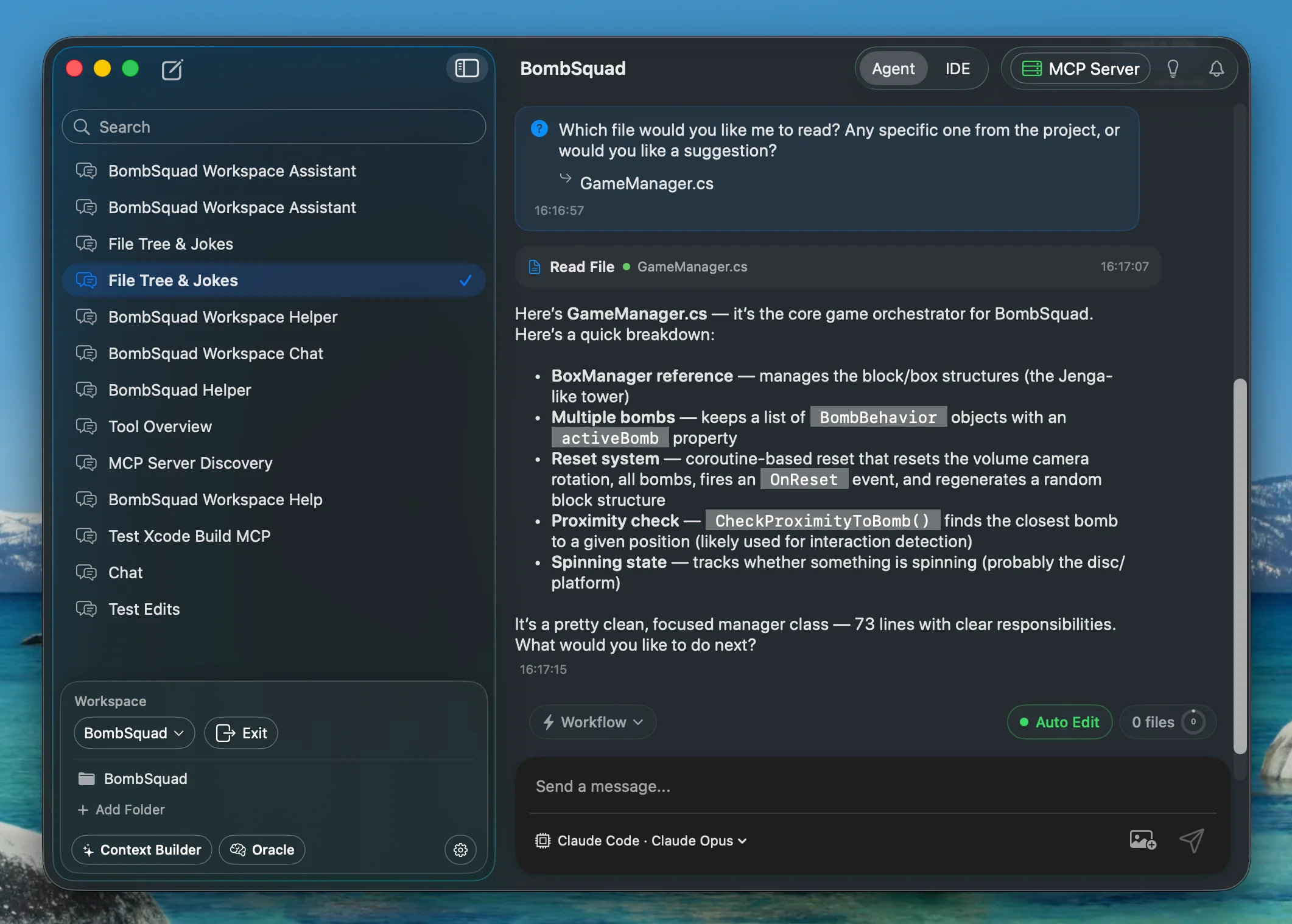Viewport: 1292px width, 924px height.
Task: Click chat icon beside Test Xcode Build MCP
Action: 86,536
